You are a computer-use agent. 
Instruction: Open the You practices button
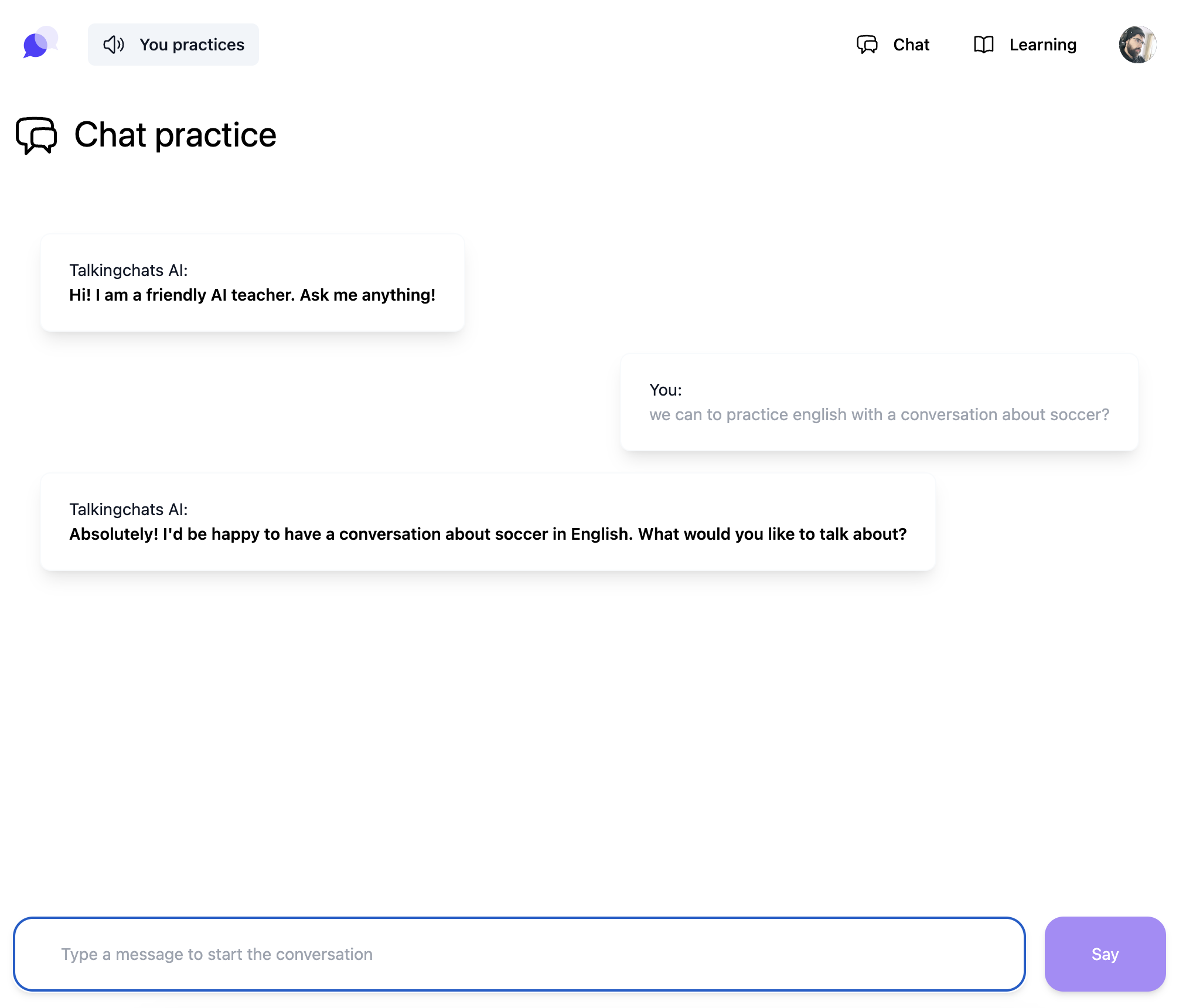pyautogui.click(x=173, y=45)
